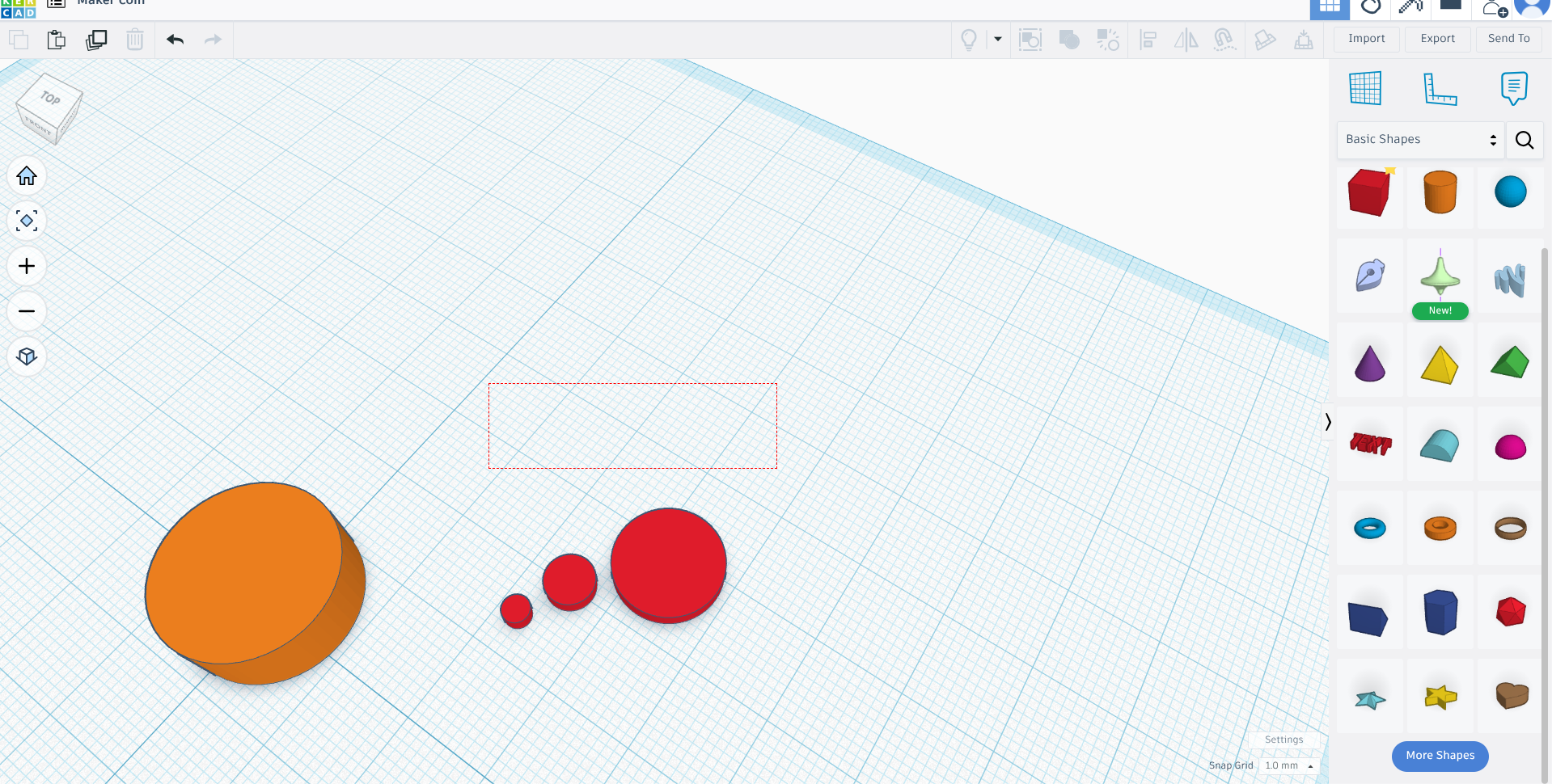Click the More Shapes button

1440,756
